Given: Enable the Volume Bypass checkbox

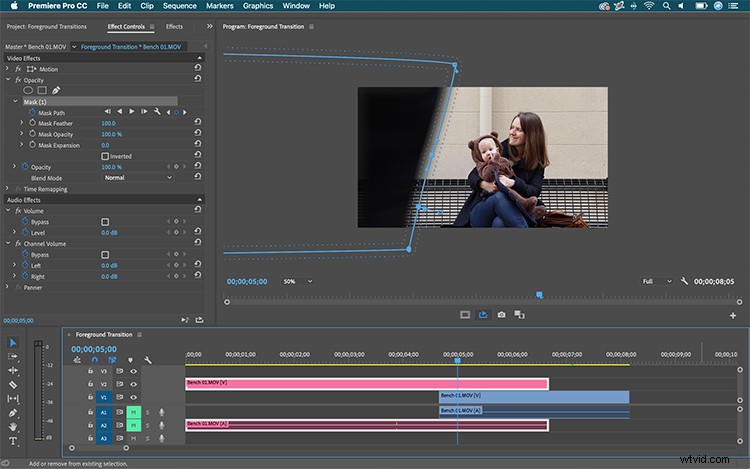Looking at the screenshot, I should coord(105,222).
